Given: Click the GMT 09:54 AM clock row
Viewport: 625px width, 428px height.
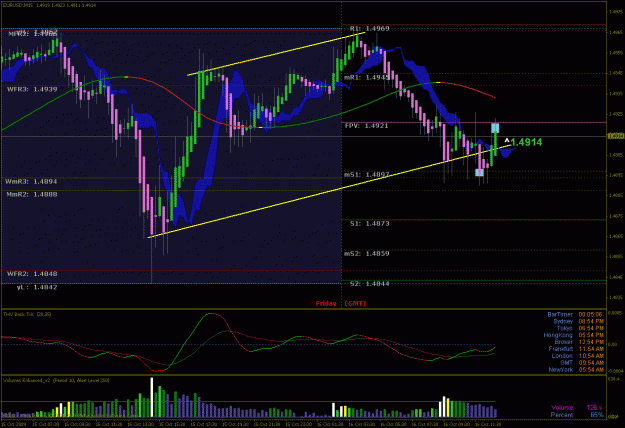Looking at the screenshot, I should point(582,363).
